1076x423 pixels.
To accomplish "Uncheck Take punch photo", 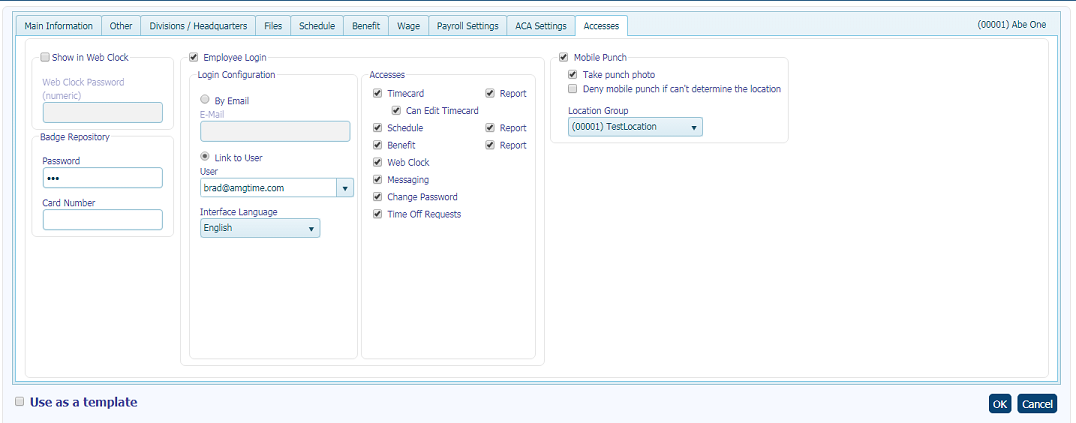I will point(572,74).
